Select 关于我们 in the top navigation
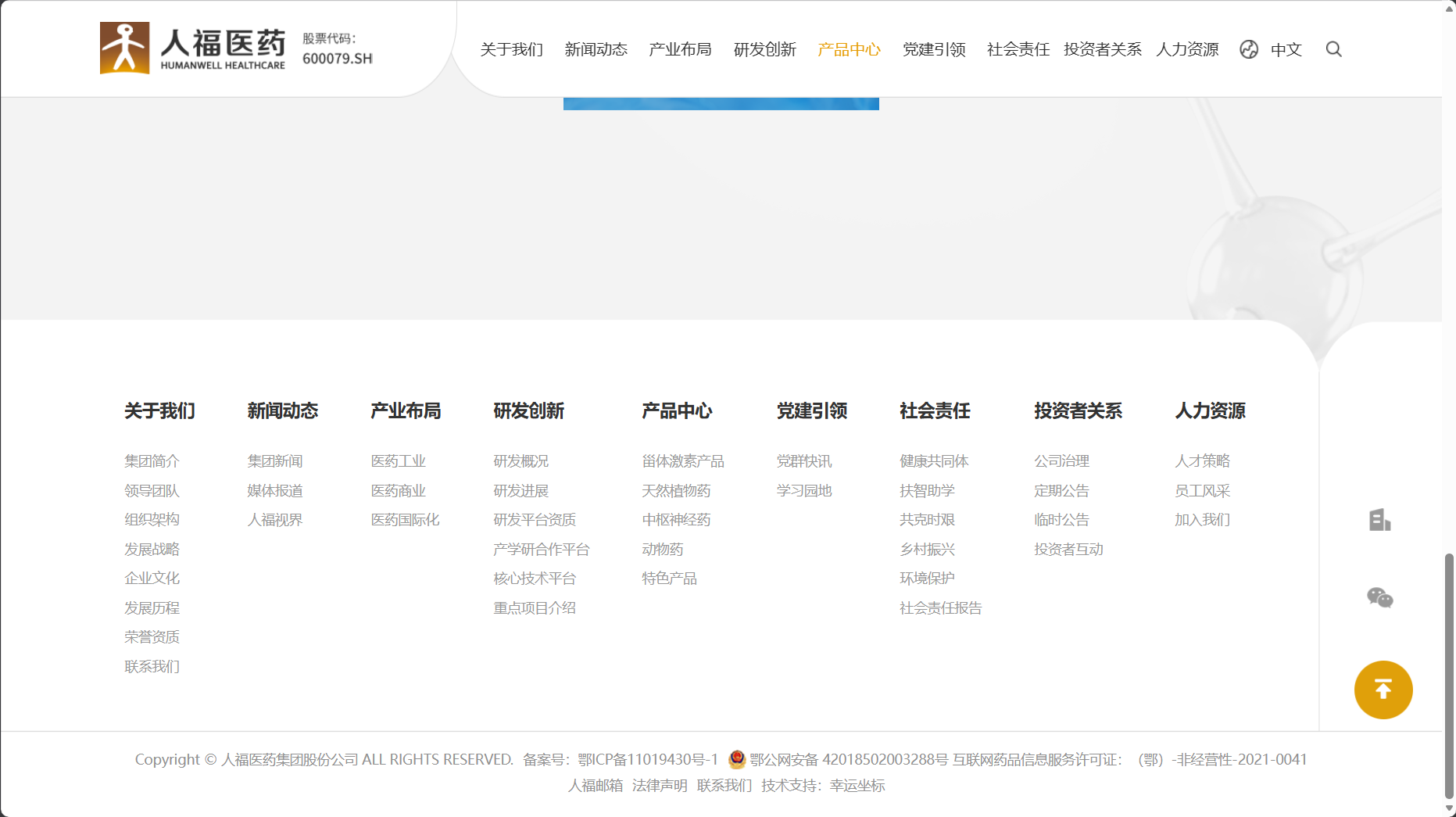The image size is (1456, 817). click(x=511, y=49)
